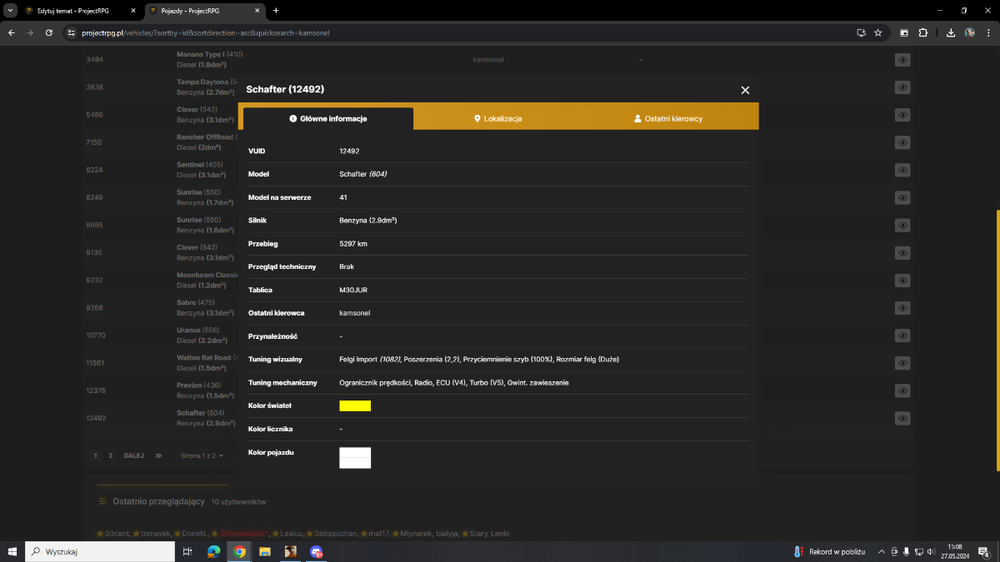Screen dimensions: 1000x562
Task: Click the DALEJ pagination button
Action: click(x=133, y=455)
